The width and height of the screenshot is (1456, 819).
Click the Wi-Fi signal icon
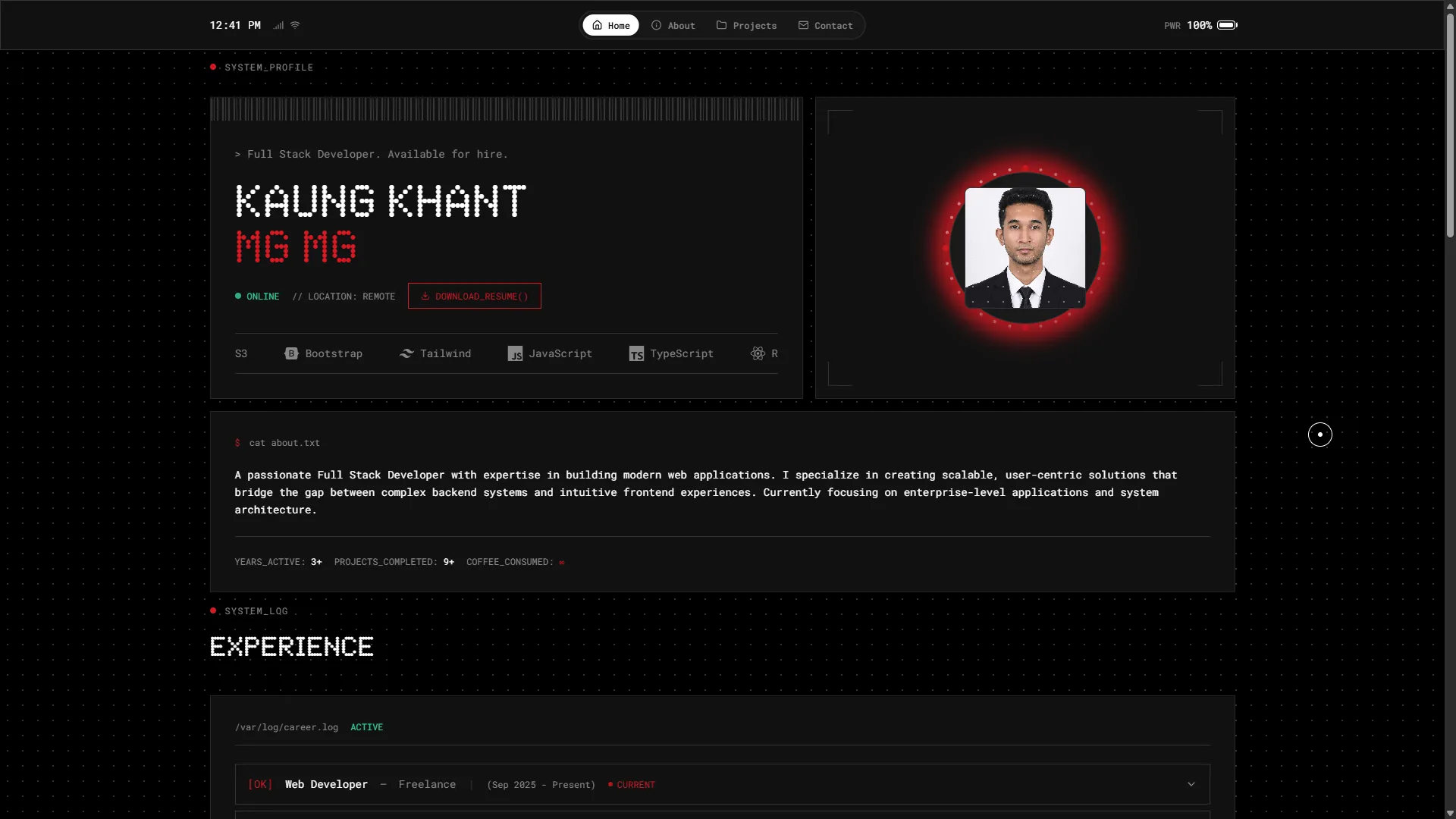[295, 25]
